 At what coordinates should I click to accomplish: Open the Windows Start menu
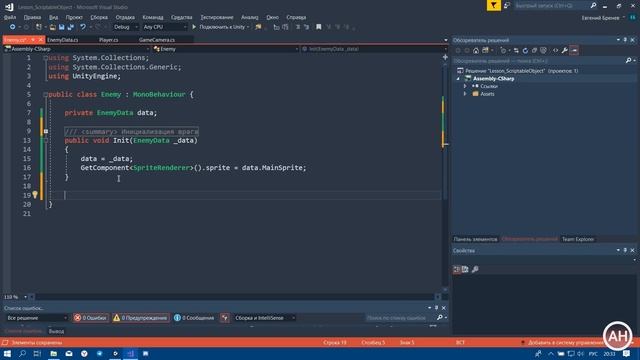pyautogui.click(x=7, y=353)
